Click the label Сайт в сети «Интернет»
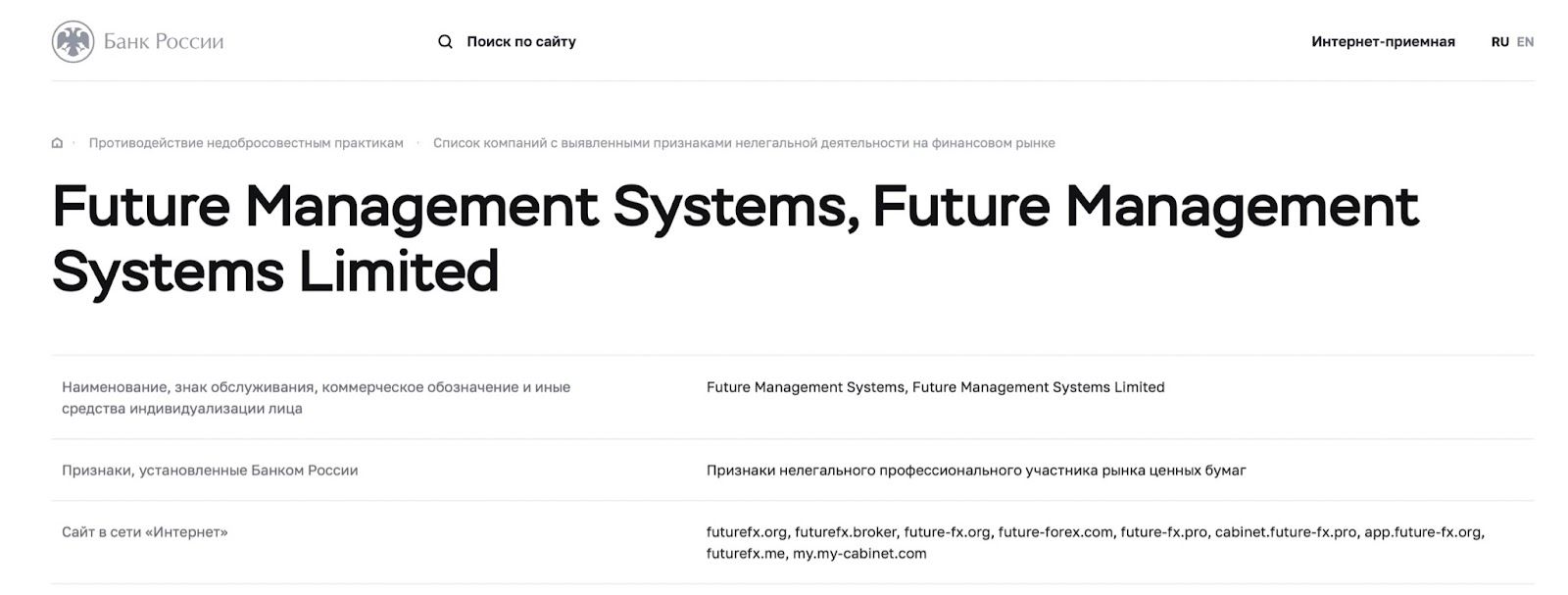The image size is (1568, 595). (x=144, y=532)
